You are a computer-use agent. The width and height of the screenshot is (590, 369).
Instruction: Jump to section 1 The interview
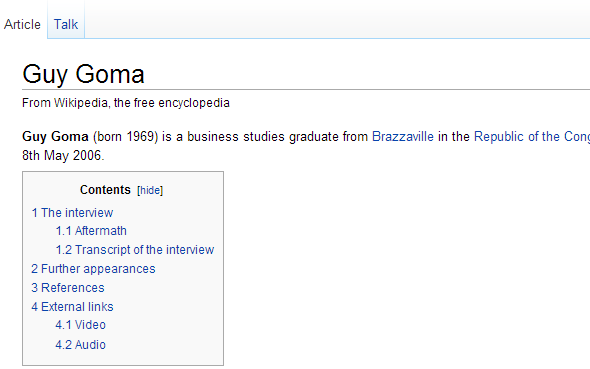[x=72, y=213]
